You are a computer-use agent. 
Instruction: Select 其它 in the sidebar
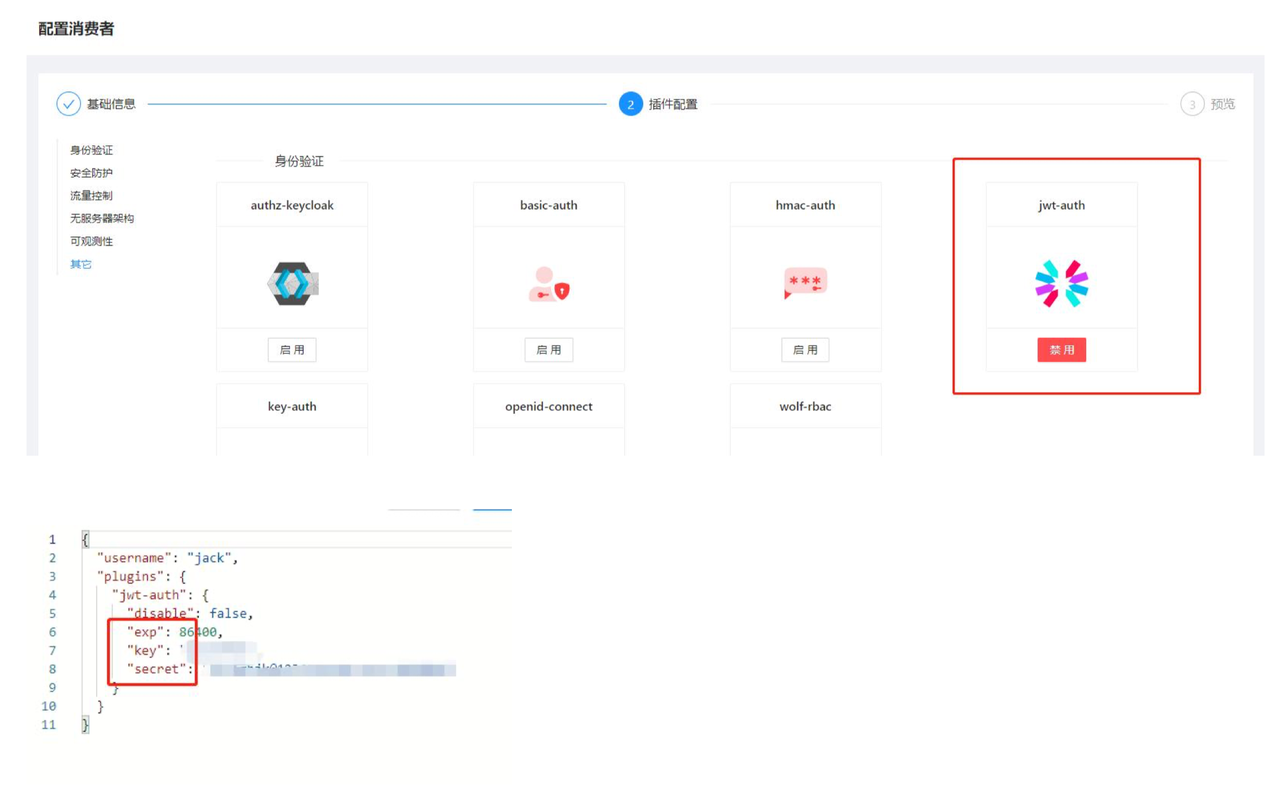tap(81, 264)
